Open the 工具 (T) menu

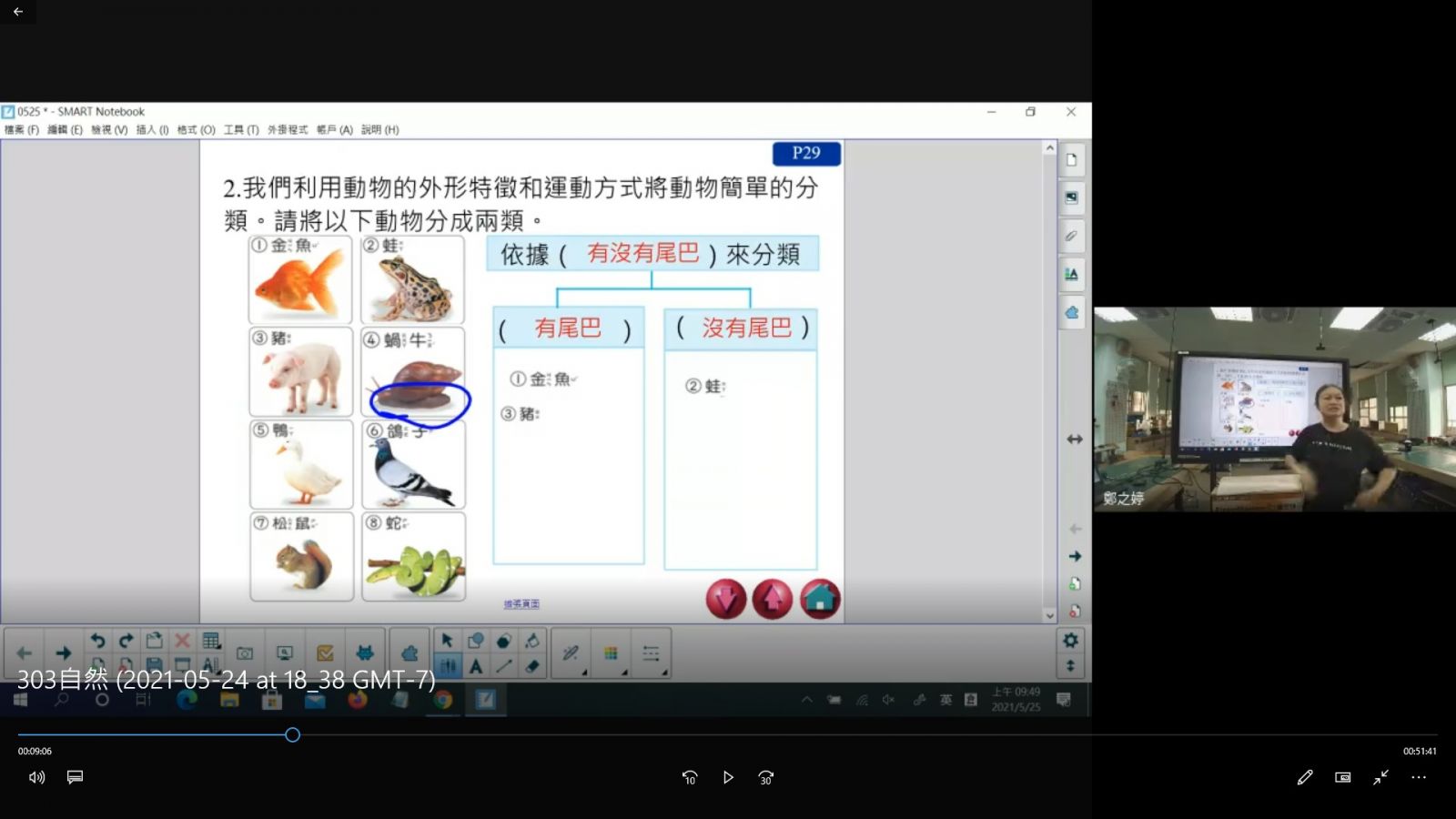[x=241, y=130]
